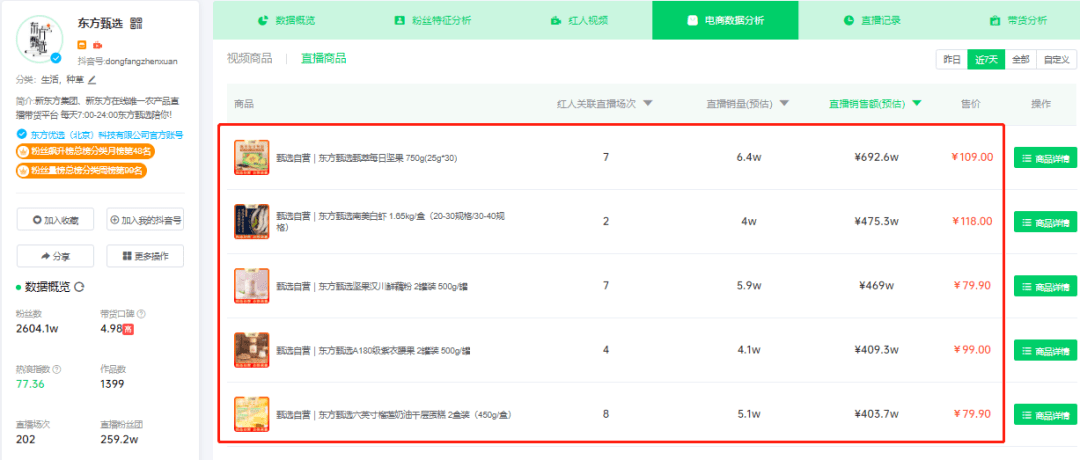Click the sales value ¥692.6w
Image resolution: width=1080 pixels, height=460 pixels.
click(876, 158)
